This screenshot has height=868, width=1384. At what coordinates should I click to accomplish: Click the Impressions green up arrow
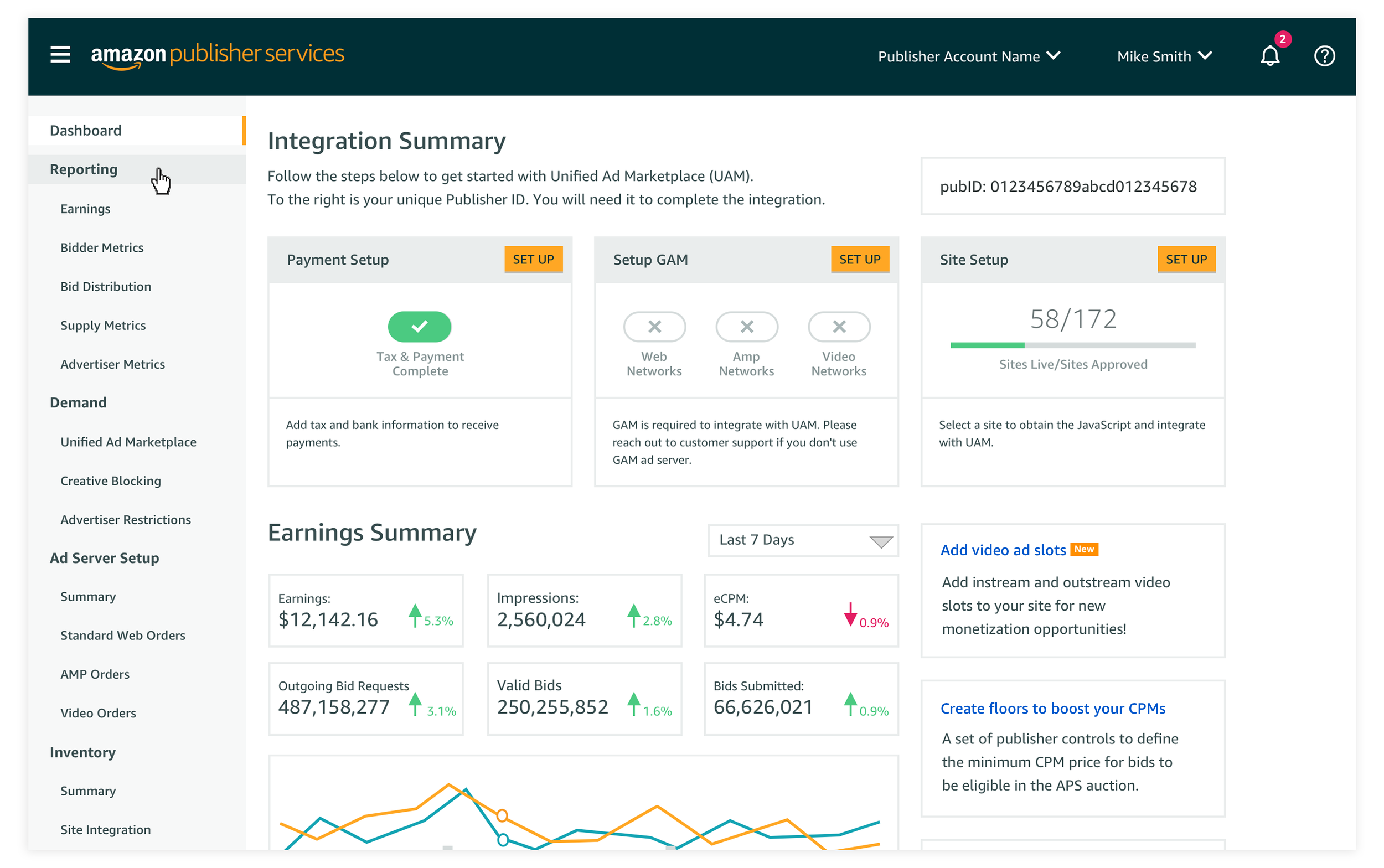coord(633,616)
